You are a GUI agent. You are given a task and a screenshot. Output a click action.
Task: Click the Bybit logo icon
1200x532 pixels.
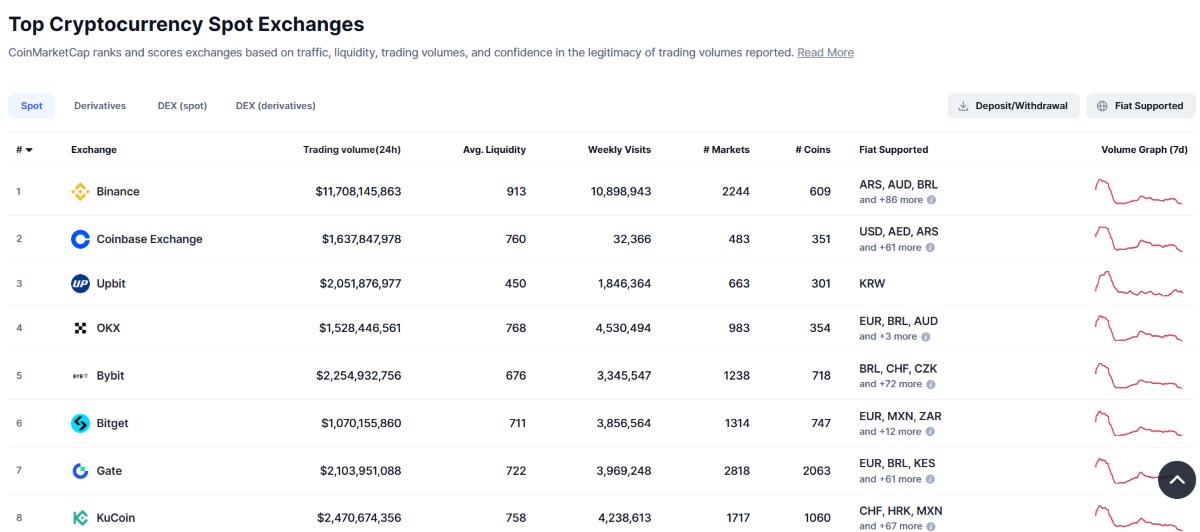tap(80, 376)
